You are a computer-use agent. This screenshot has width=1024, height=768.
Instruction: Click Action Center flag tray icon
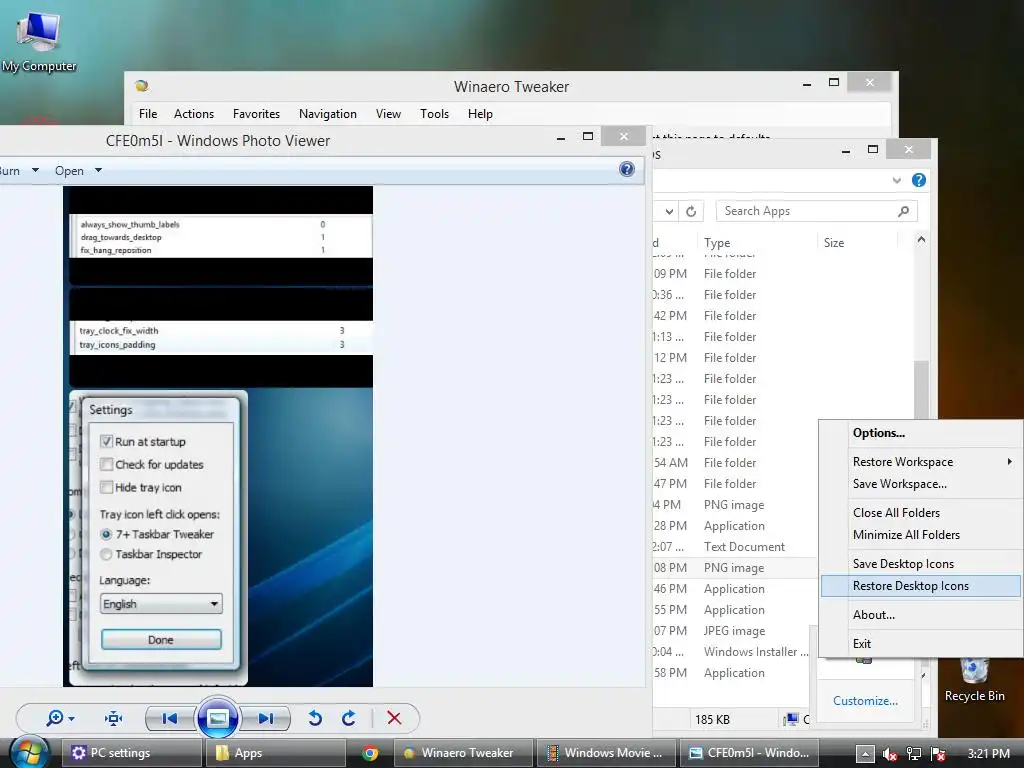tap(938, 754)
